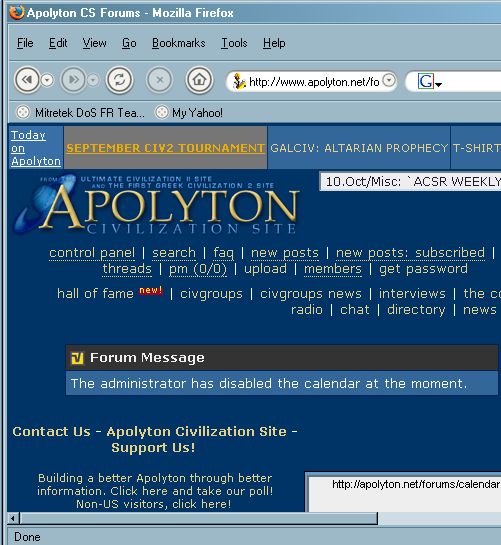The height and width of the screenshot is (545, 501).
Task: Open the faq link
Action: point(223,253)
